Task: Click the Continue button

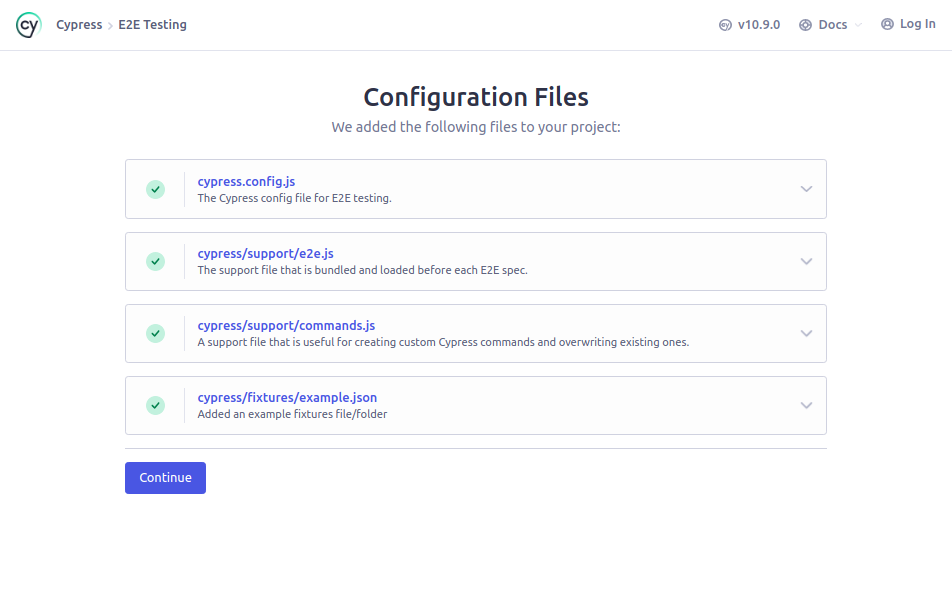Action: [x=165, y=478]
